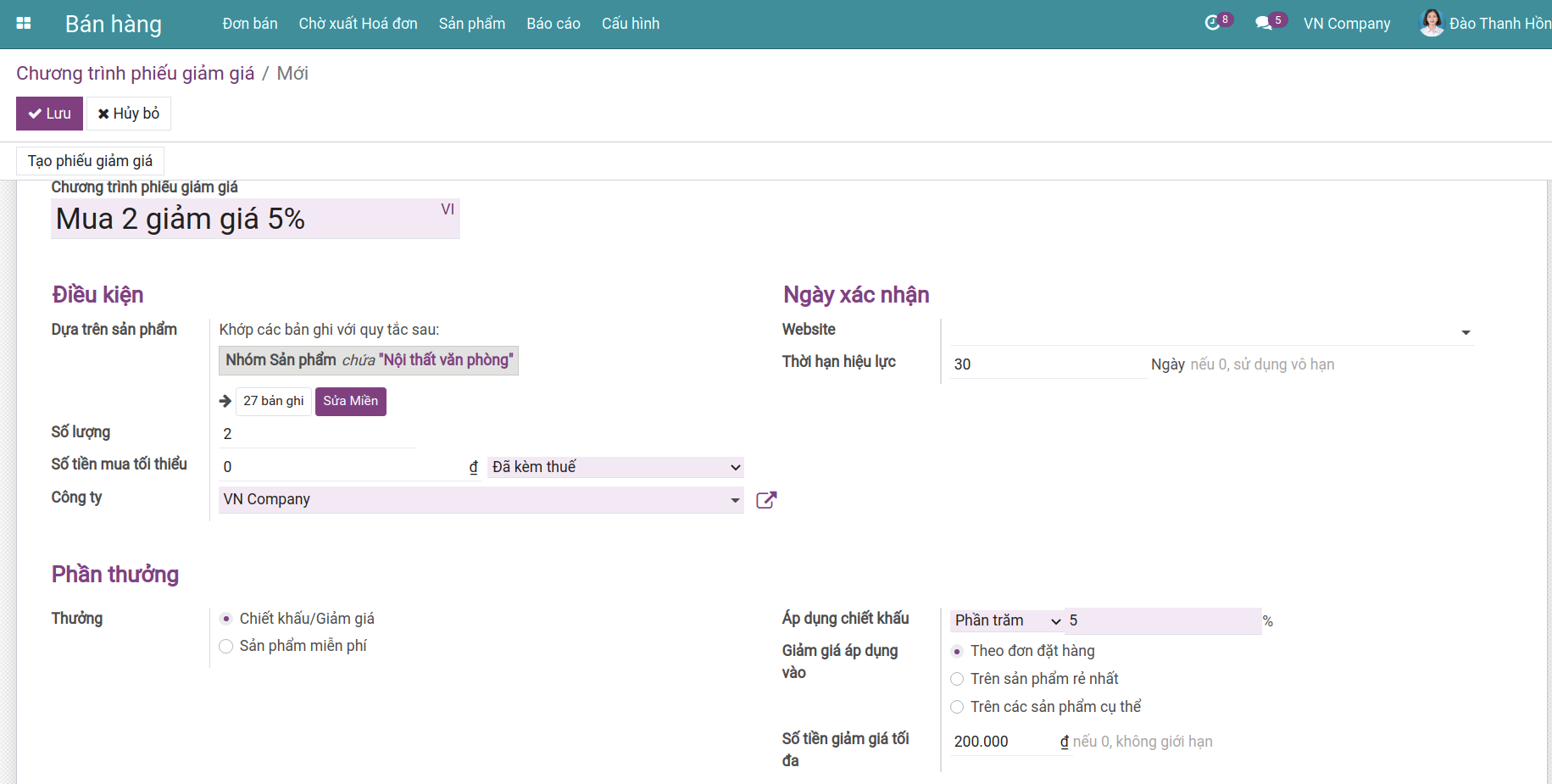
Task: Click the Tạo phiếu giảm giá button
Action: (90, 161)
